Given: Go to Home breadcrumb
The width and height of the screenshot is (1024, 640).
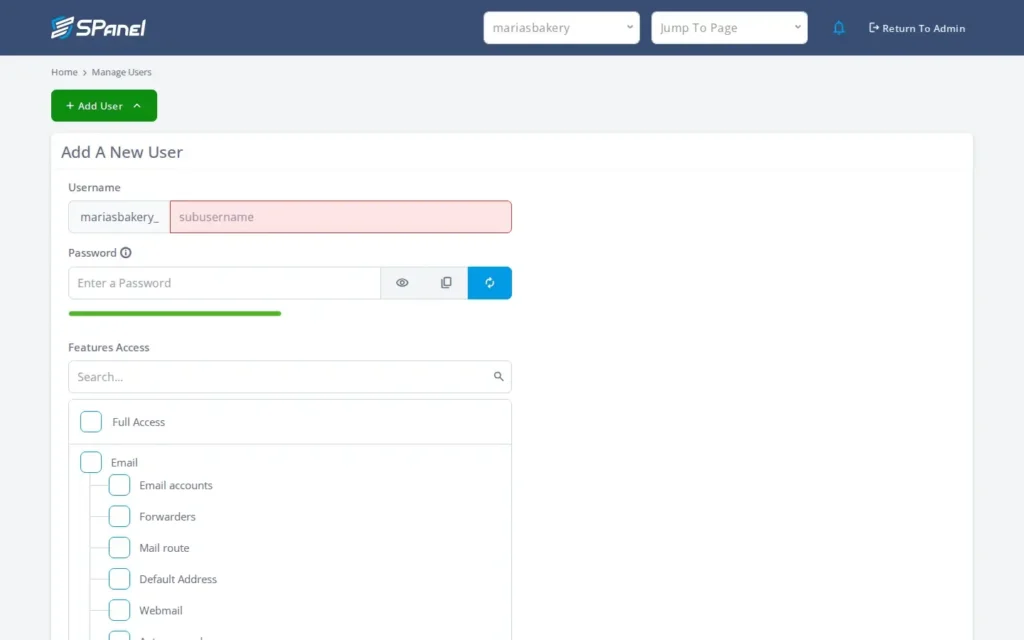Looking at the screenshot, I should tap(64, 72).
